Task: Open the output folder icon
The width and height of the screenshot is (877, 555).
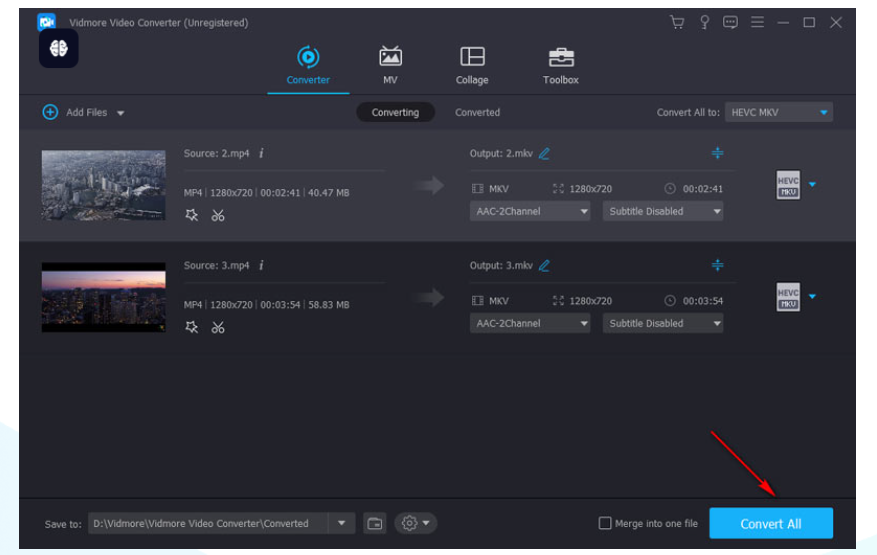Action: pos(375,524)
